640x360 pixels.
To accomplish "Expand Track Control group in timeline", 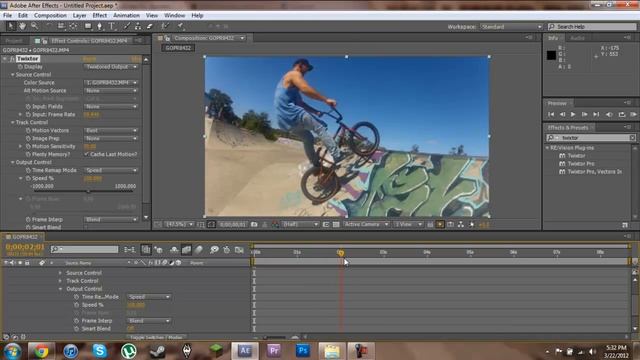I will click(x=60, y=281).
